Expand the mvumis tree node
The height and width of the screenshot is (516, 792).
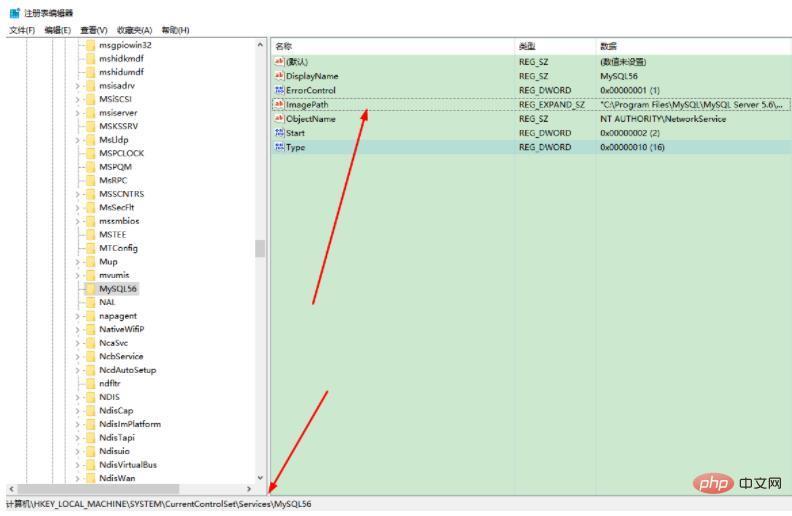click(x=78, y=275)
